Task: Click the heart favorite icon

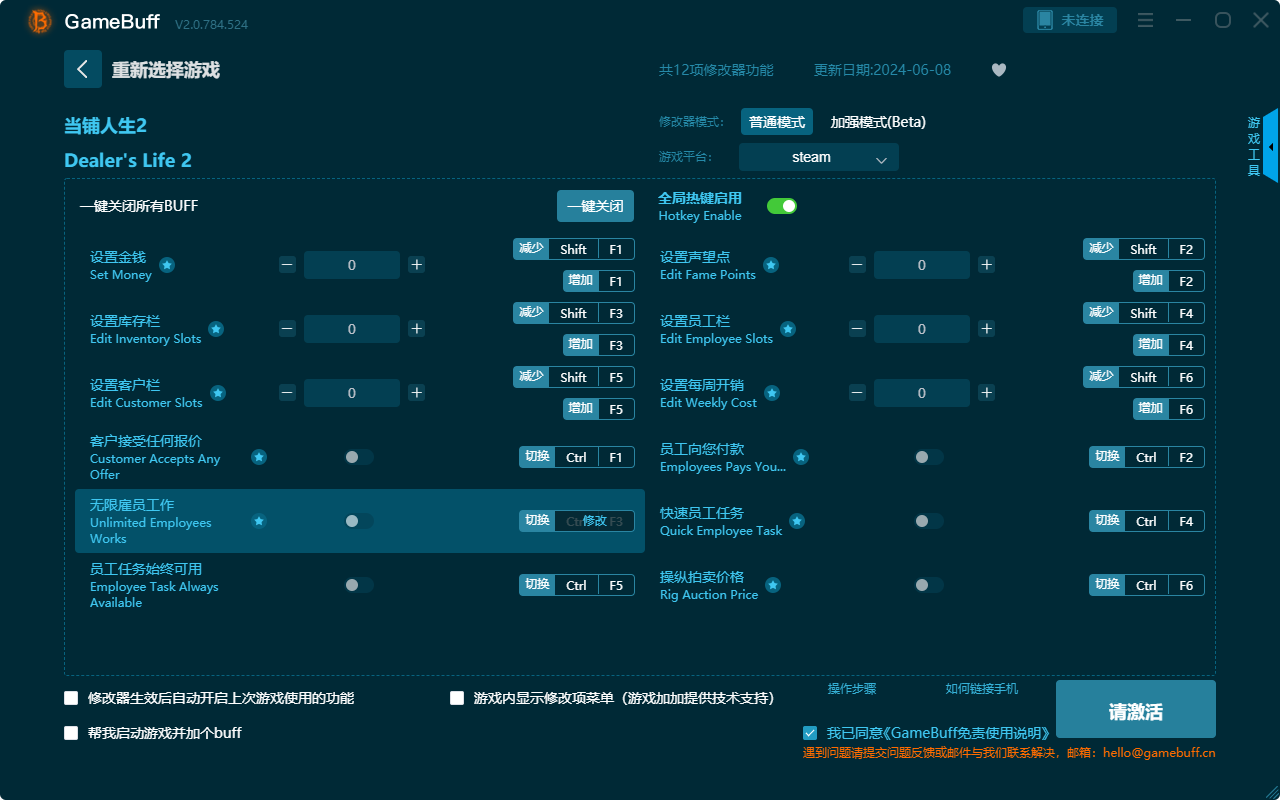Action: coord(998,70)
